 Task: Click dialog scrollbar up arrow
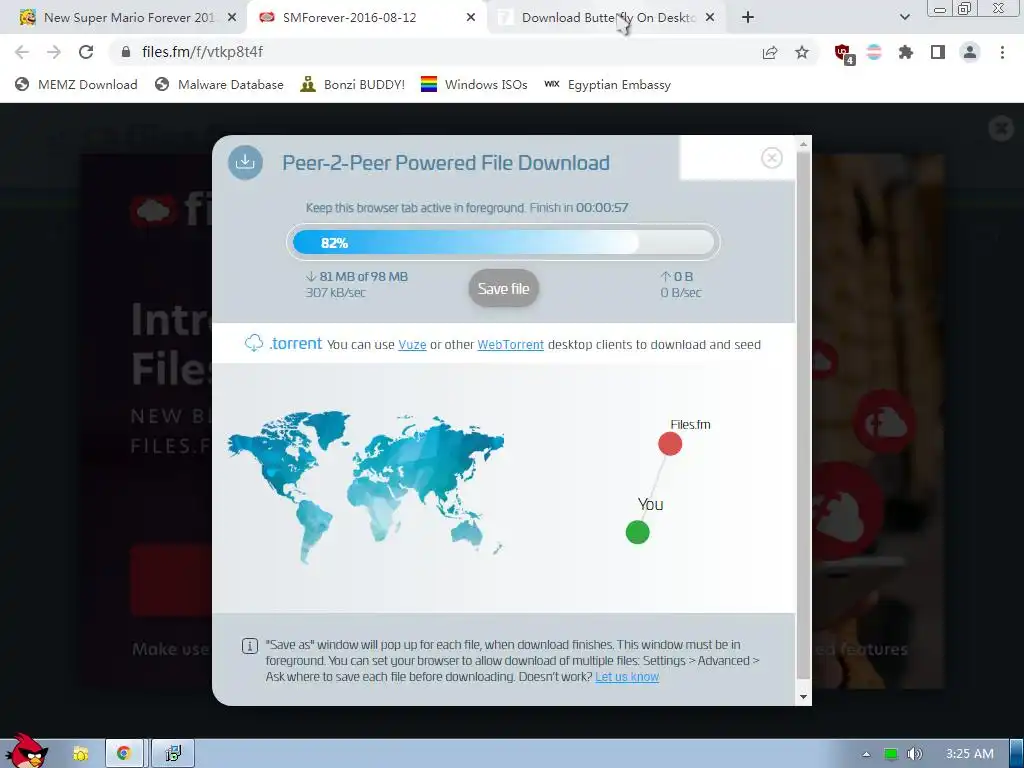point(804,144)
